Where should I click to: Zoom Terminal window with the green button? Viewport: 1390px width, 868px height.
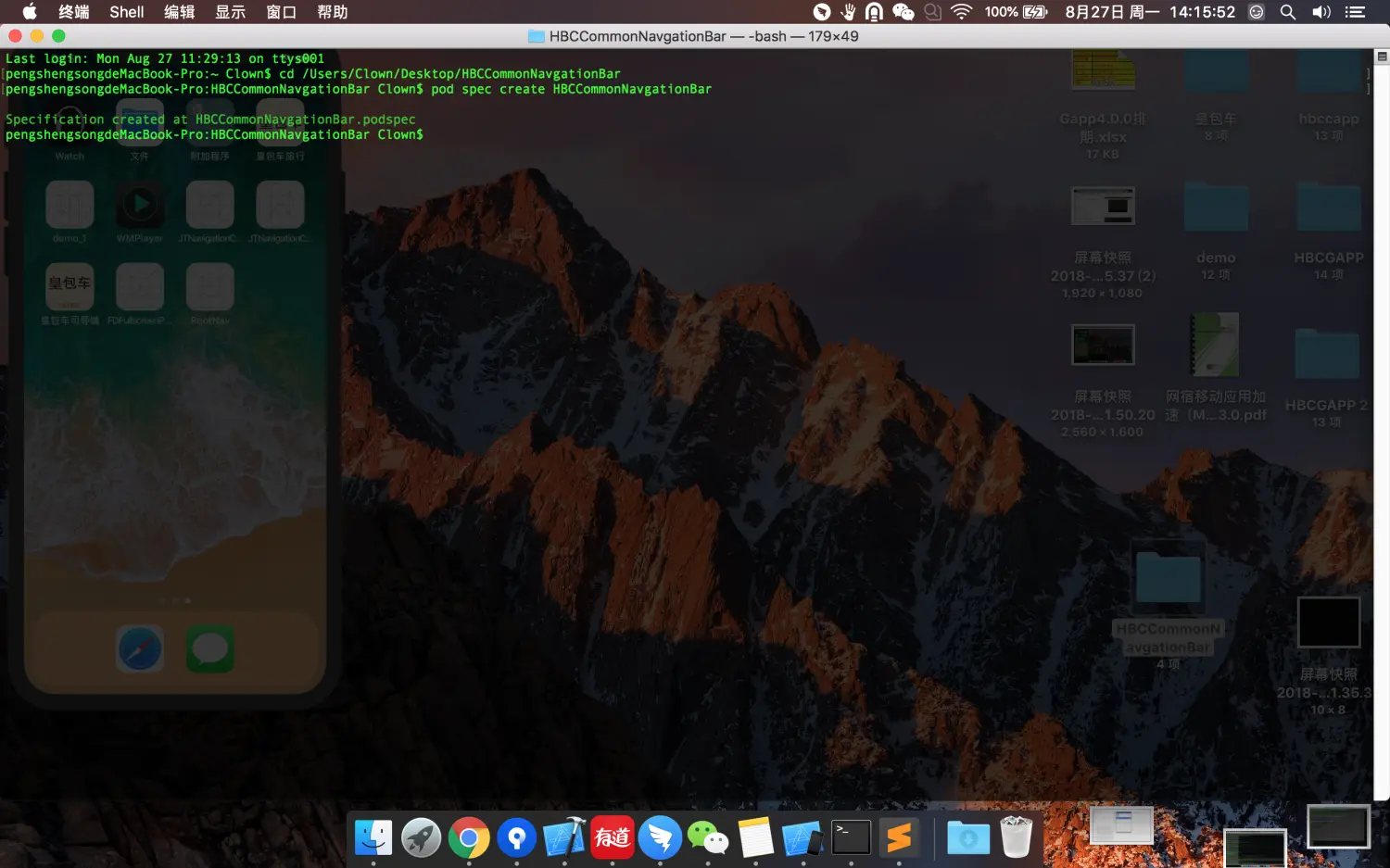coord(58,36)
